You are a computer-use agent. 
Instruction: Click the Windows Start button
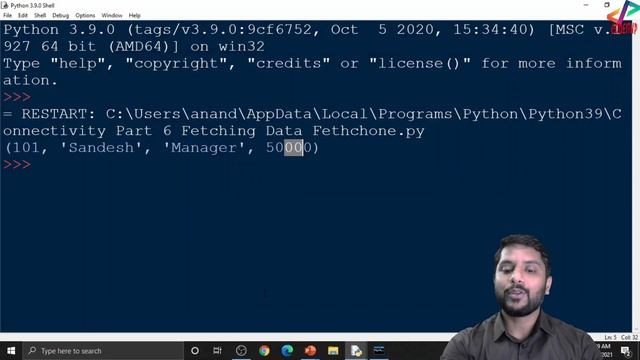point(11,351)
